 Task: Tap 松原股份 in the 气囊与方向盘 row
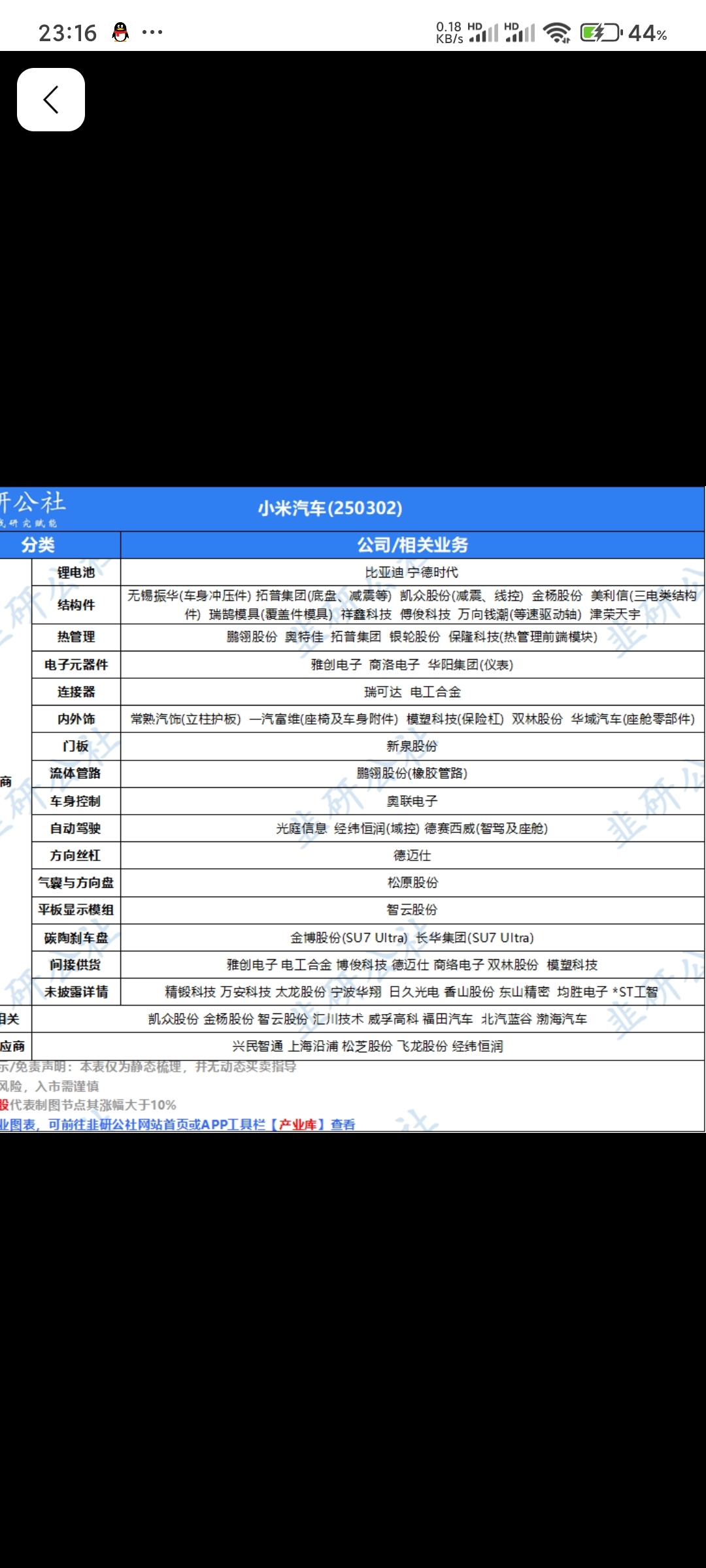click(412, 883)
